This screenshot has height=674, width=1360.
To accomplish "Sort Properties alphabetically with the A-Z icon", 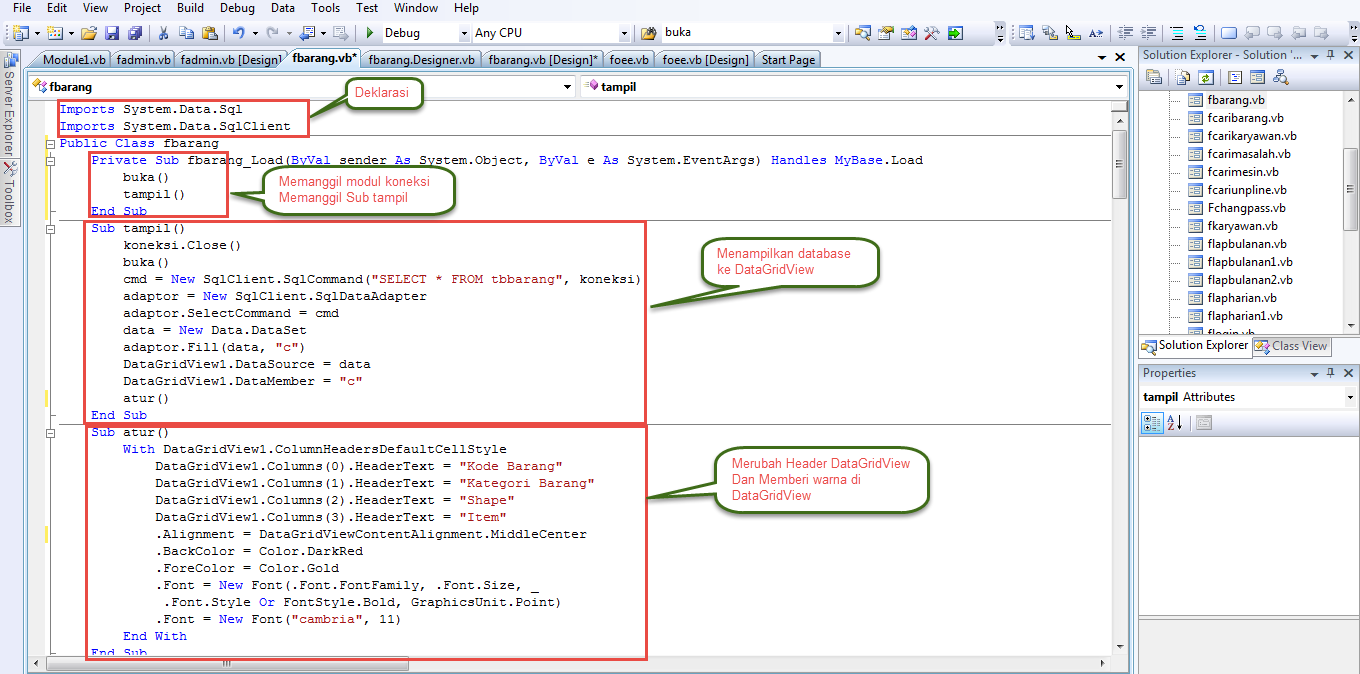I will pos(1172,422).
